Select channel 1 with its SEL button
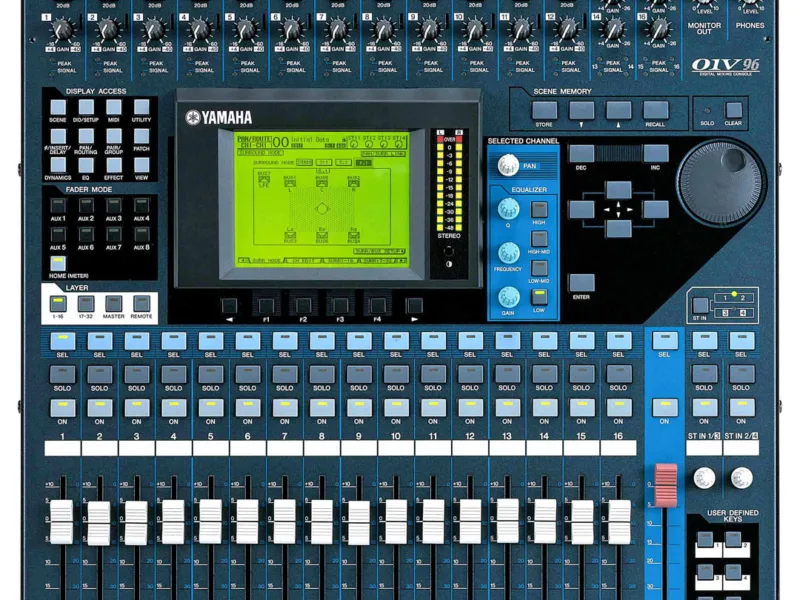The image size is (800, 600). click(62, 341)
